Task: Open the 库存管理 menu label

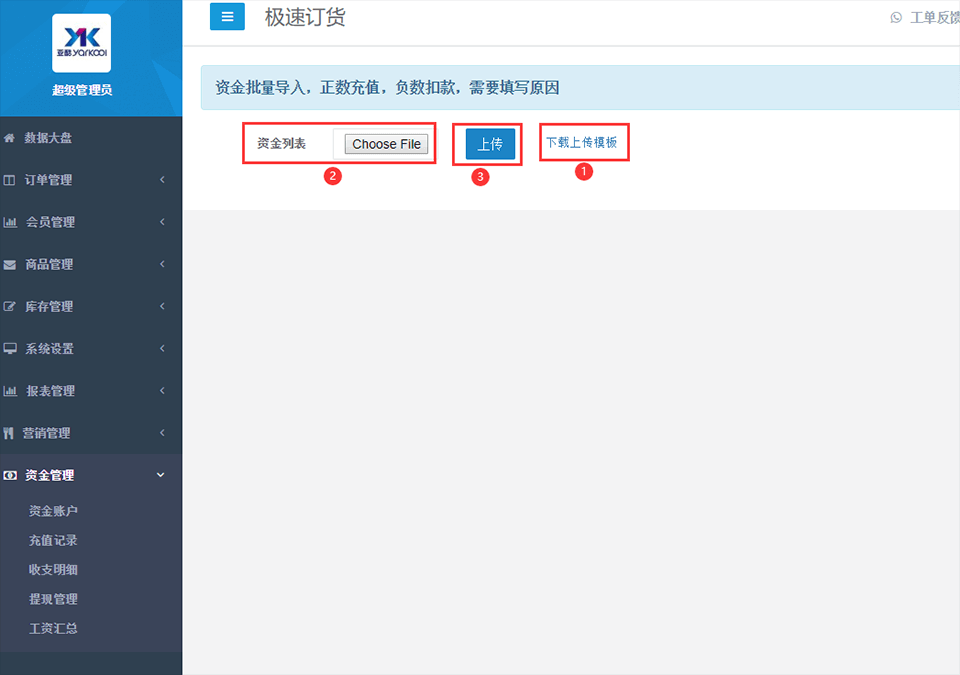Action: 49,306
